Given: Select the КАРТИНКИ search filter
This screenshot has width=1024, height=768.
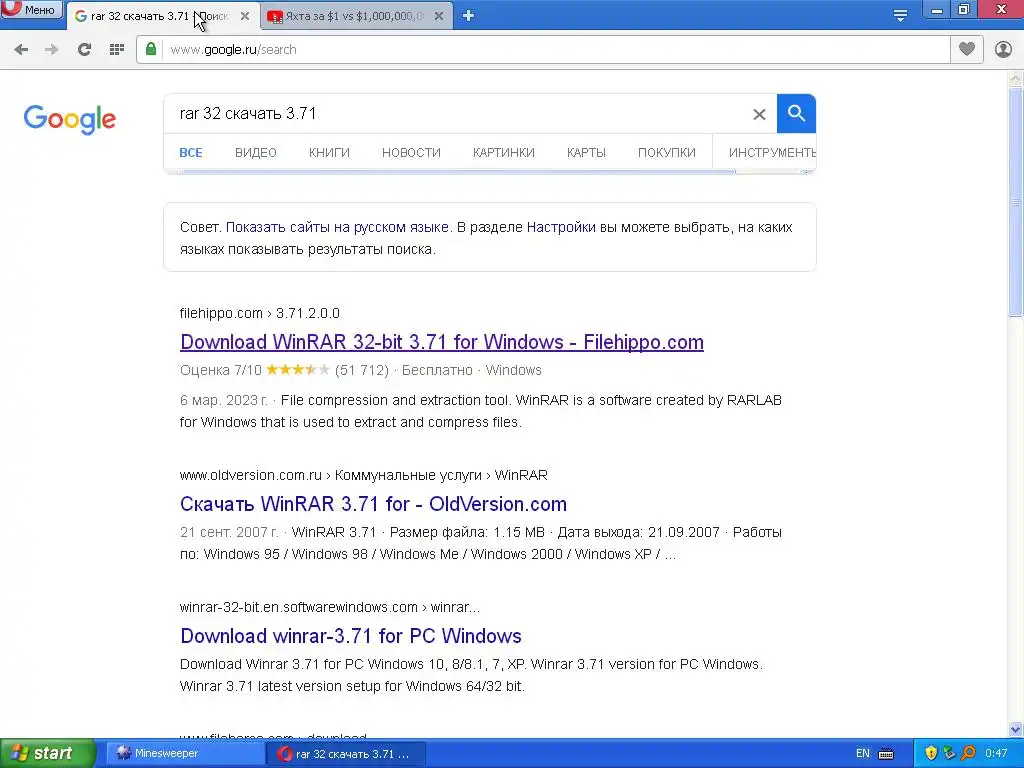Looking at the screenshot, I should click(x=504, y=153).
